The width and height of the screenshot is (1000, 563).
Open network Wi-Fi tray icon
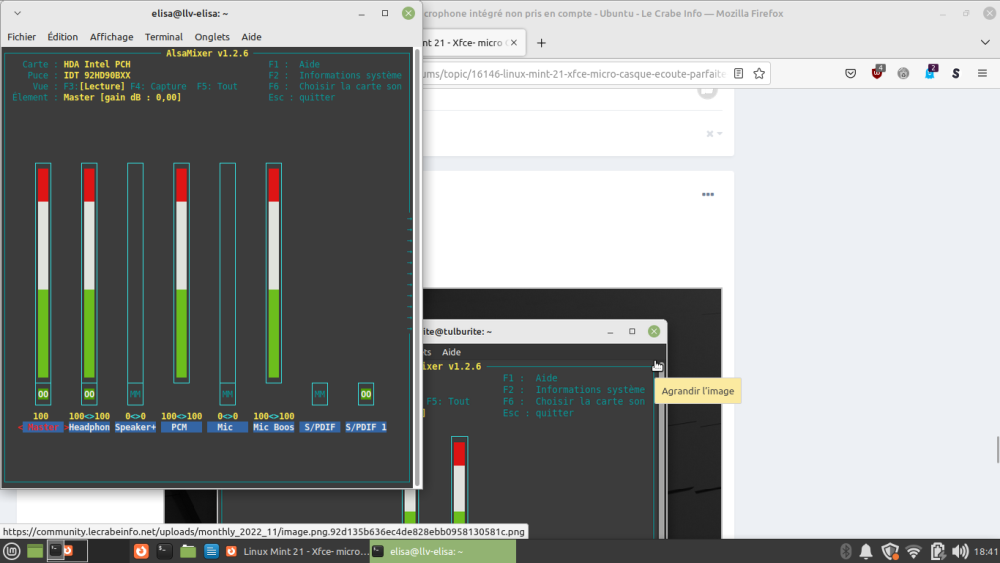pyautogui.click(x=913, y=551)
